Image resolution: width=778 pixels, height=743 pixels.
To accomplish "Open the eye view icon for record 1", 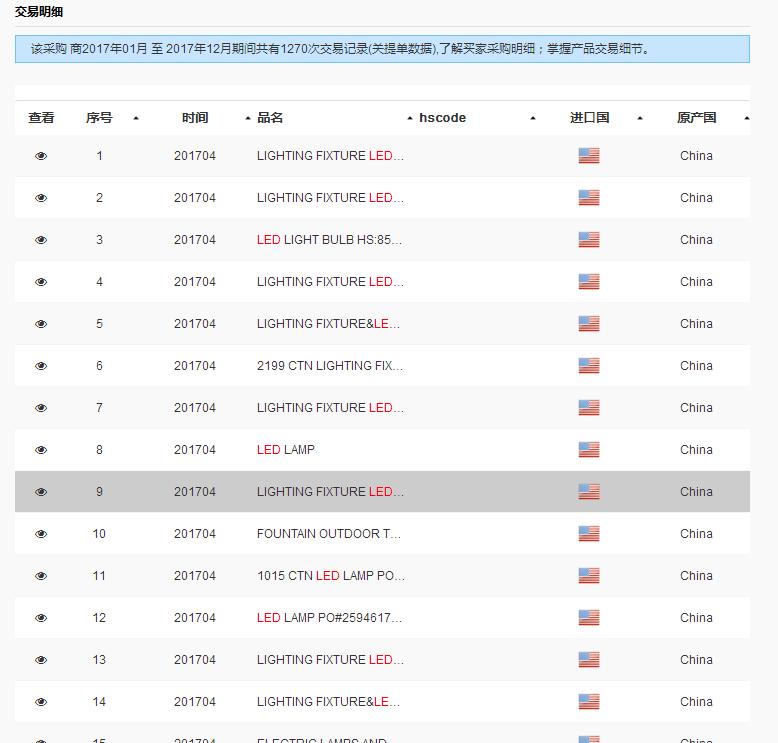I will (41, 156).
